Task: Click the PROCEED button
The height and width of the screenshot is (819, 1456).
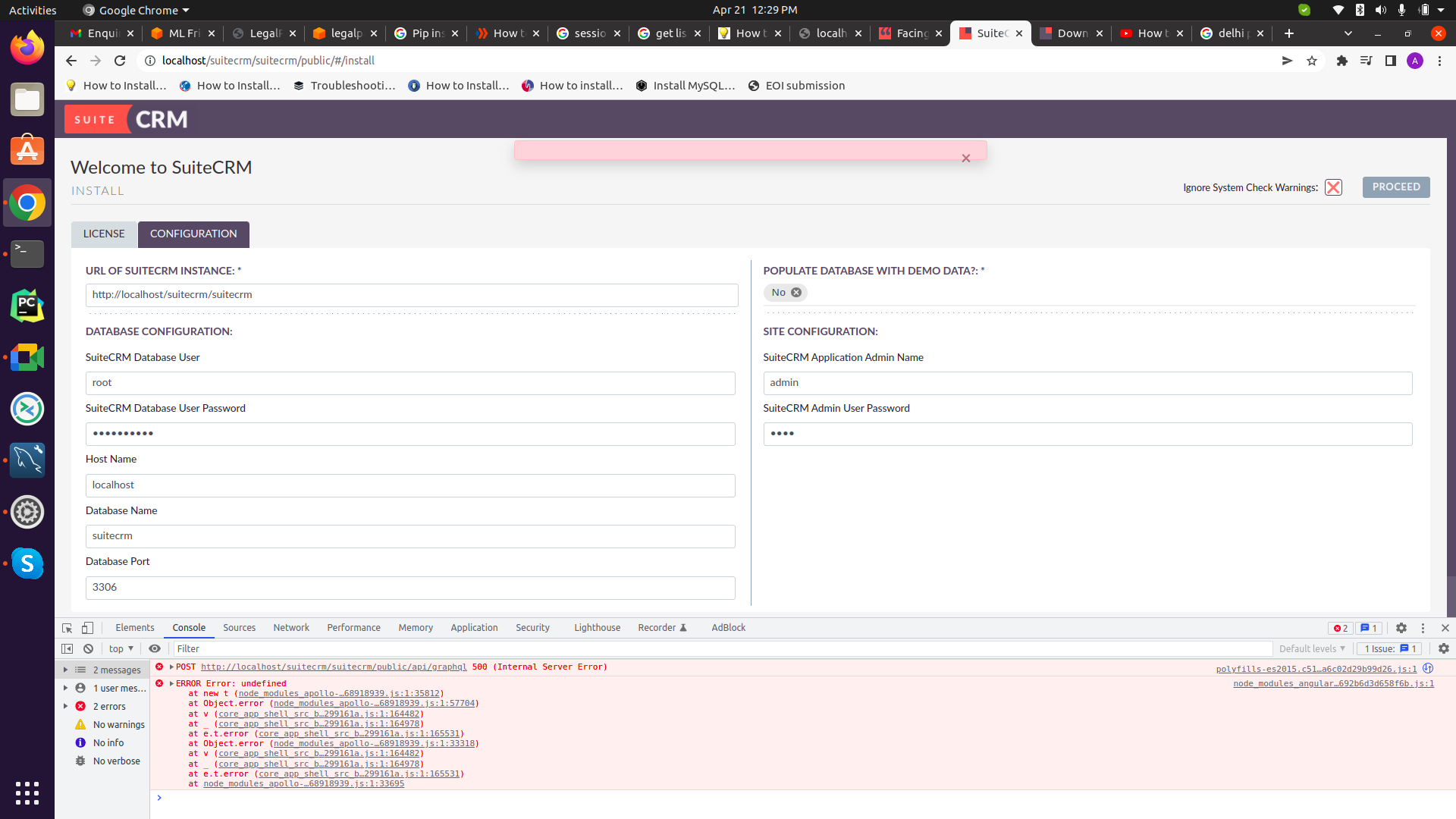Action: click(x=1396, y=187)
